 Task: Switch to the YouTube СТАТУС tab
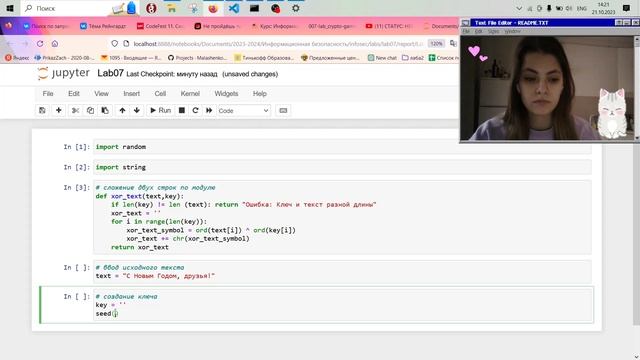pyautogui.click(x=389, y=26)
